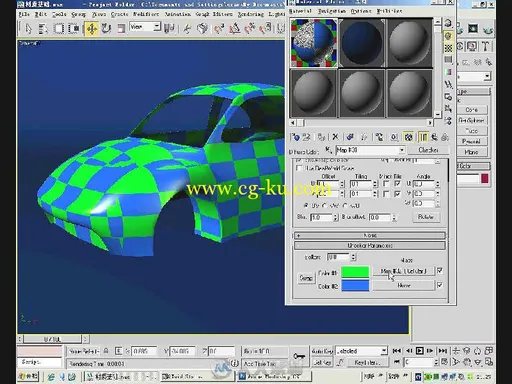Click Go to Parent icon
The width and height of the screenshot is (512, 384).
tap(434, 137)
